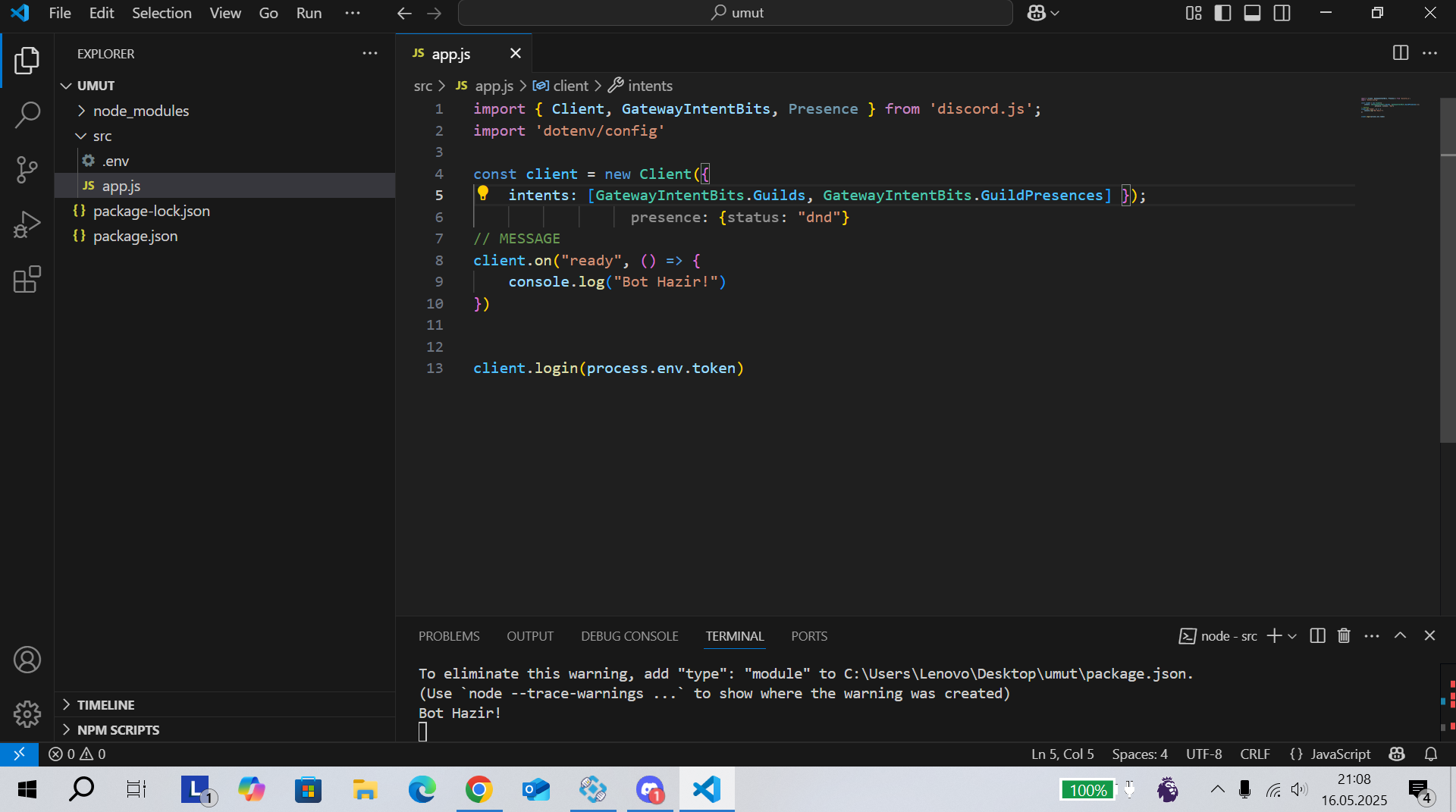Click the src breadcrumb
The height and width of the screenshot is (812, 1456).
coord(422,86)
